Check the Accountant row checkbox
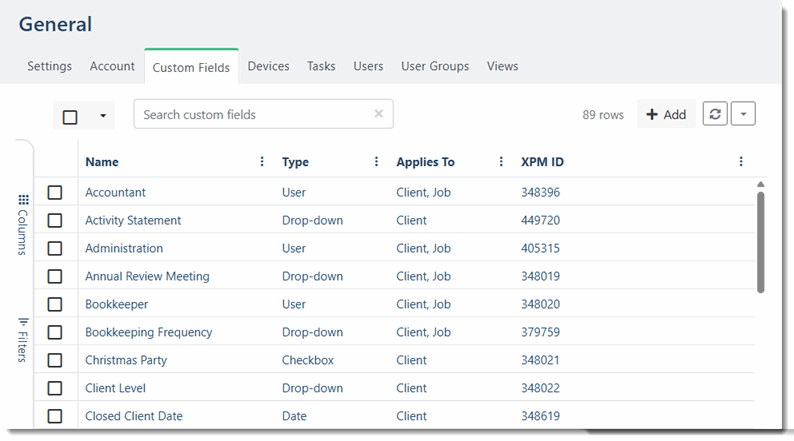This screenshot has height=441, width=794. [55, 192]
